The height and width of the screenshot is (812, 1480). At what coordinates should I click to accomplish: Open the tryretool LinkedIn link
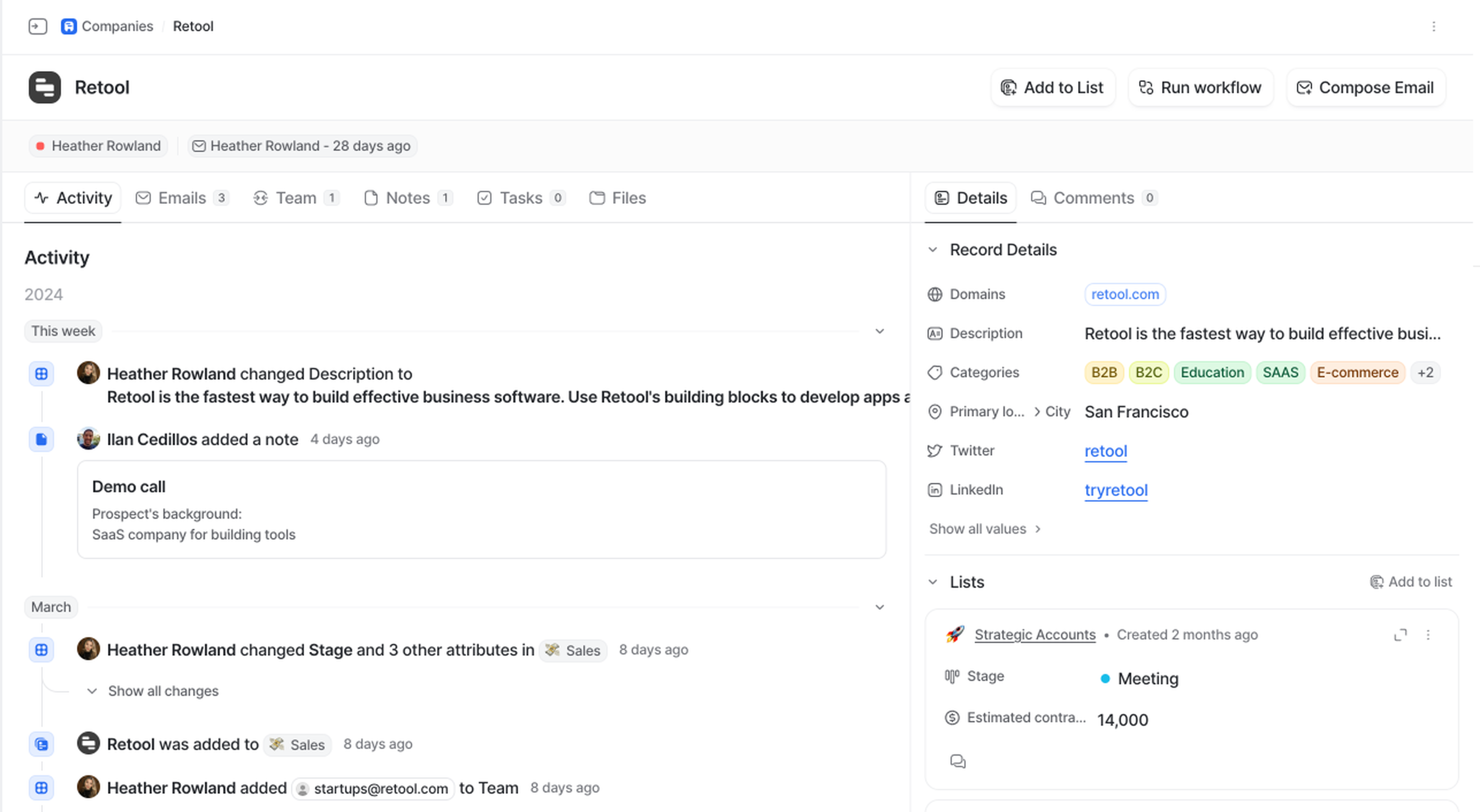(1116, 490)
